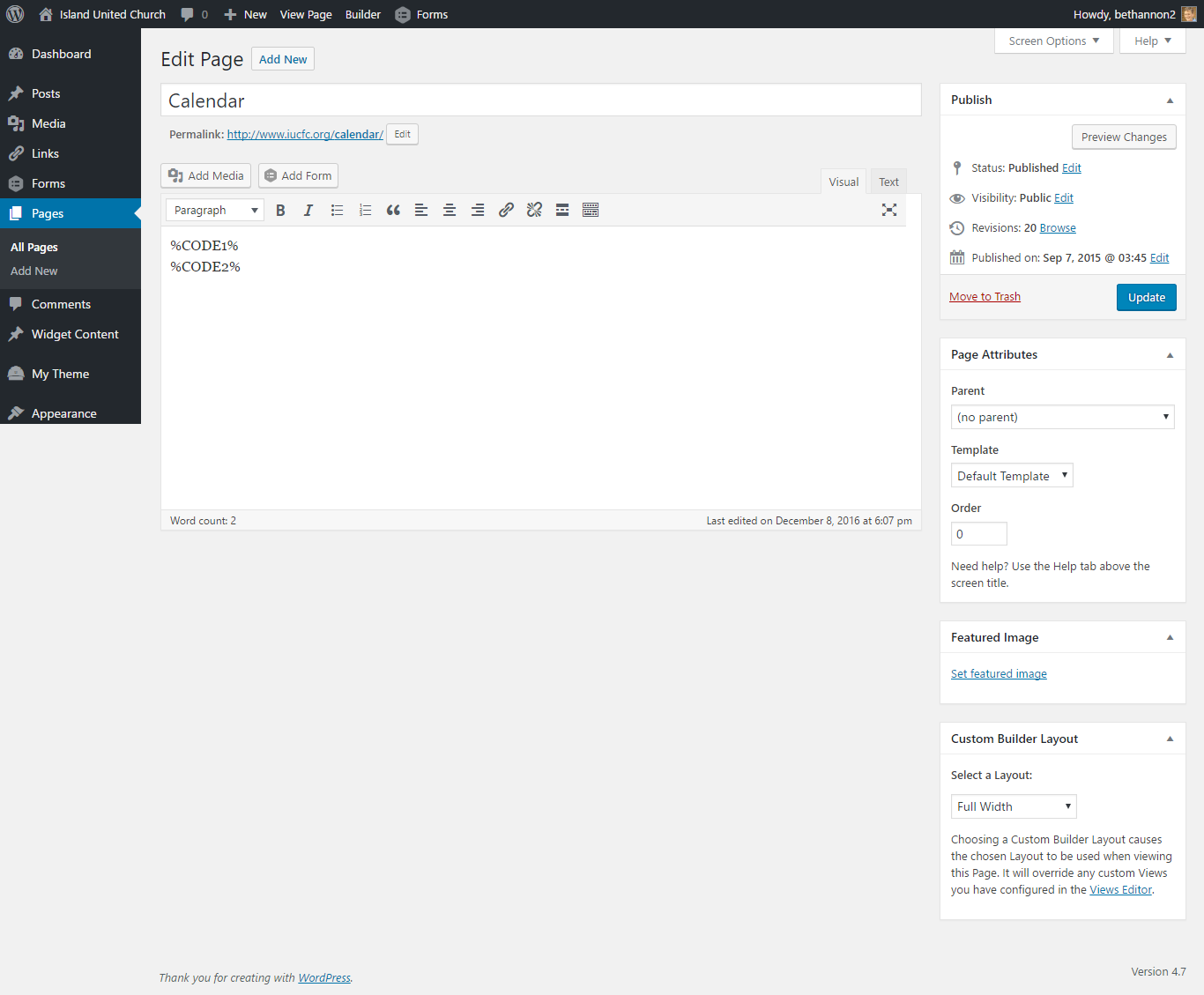The height and width of the screenshot is (995, 1204).
Task: Align text right
Action: click(478, 210)
